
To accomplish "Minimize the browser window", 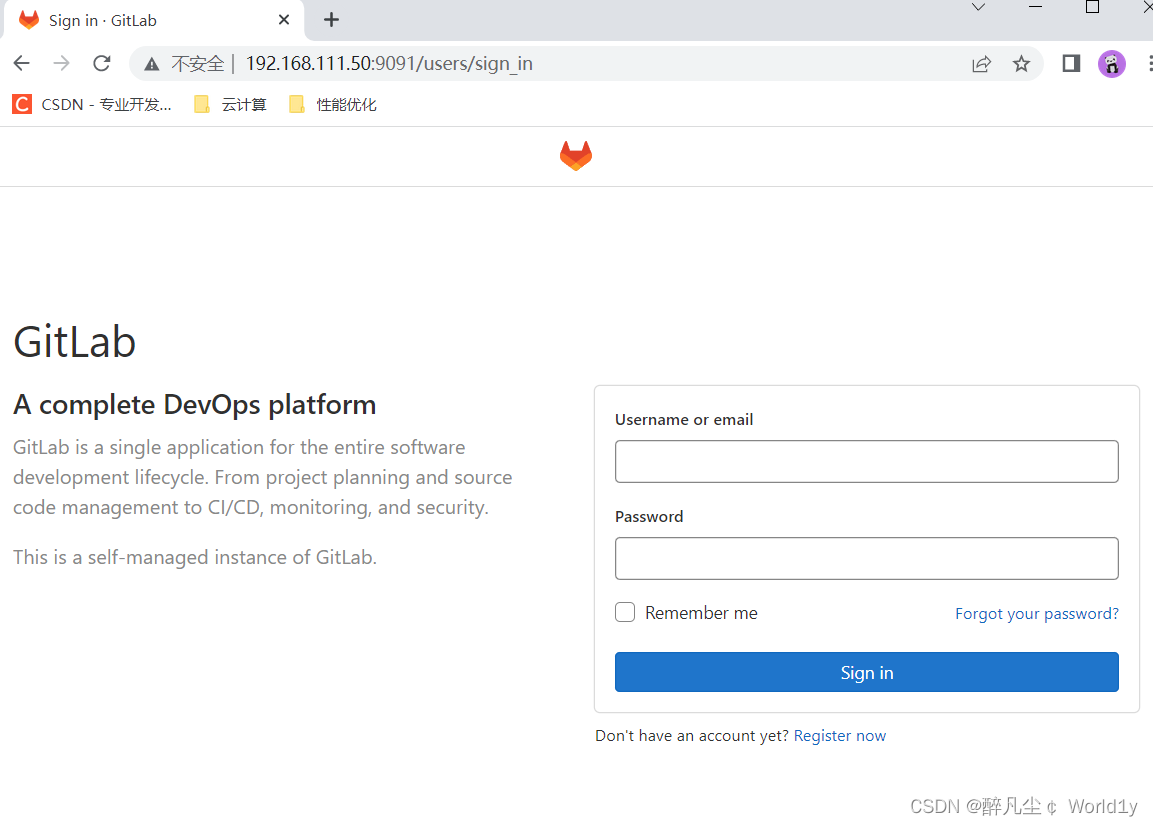I will pyautogui.click(x=1035, y=7).
